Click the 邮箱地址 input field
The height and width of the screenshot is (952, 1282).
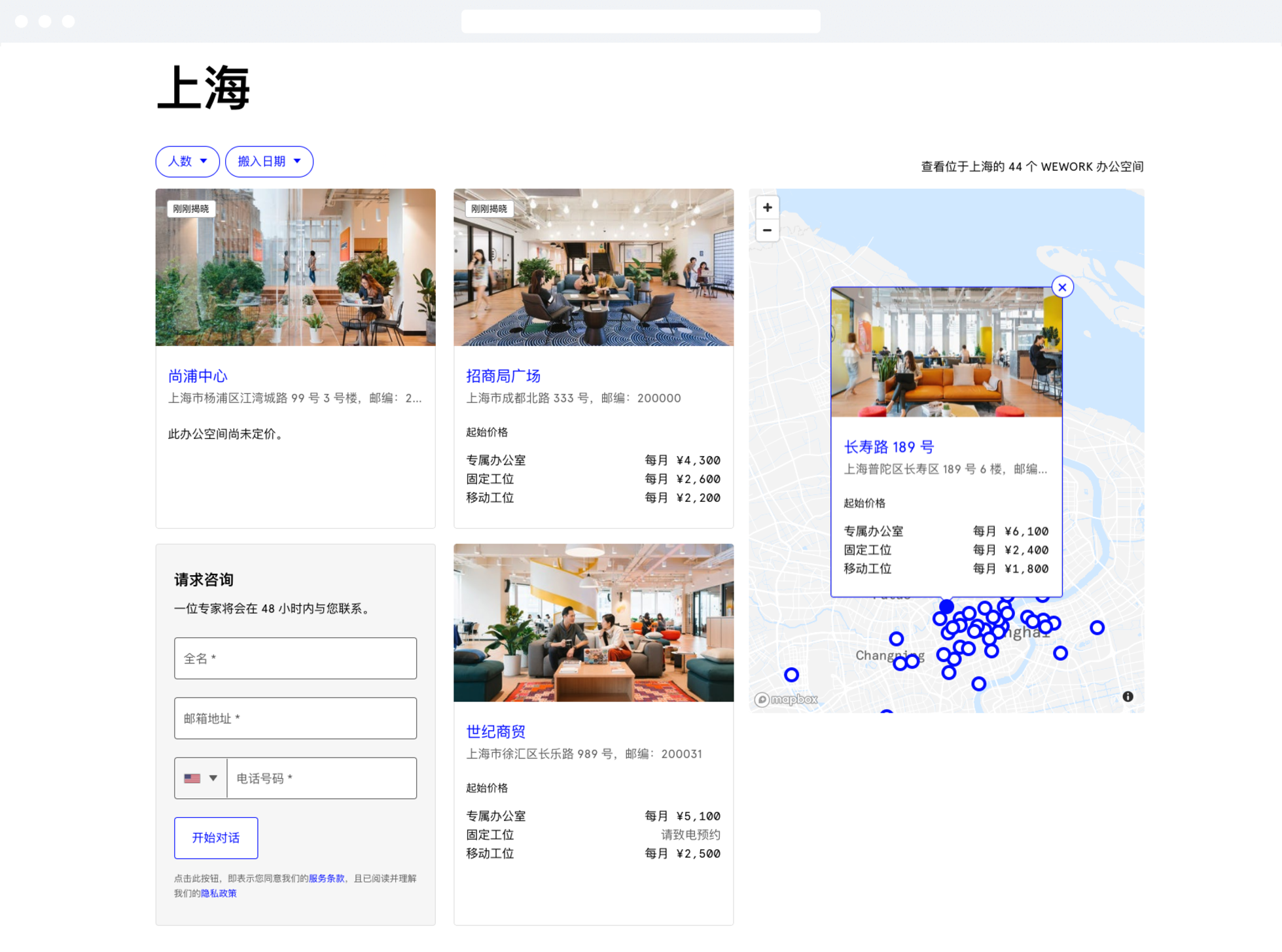[x=295, y=718]
